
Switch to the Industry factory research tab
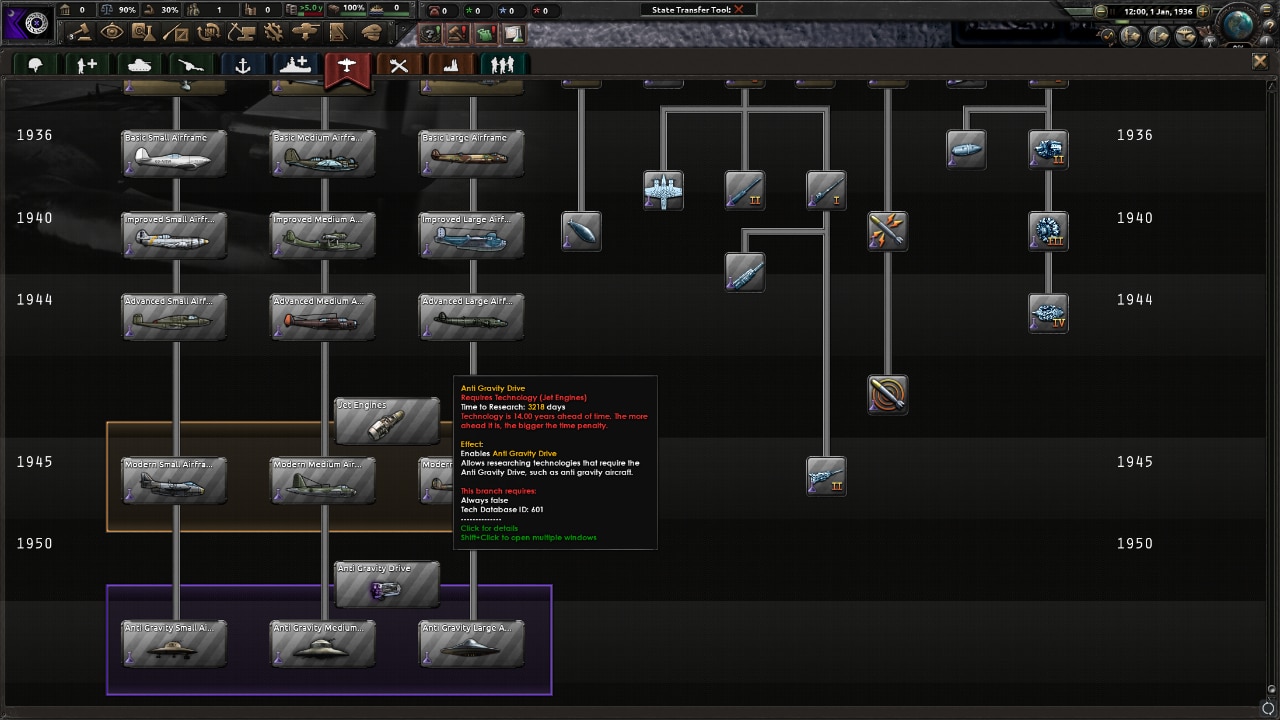[451, 65]
